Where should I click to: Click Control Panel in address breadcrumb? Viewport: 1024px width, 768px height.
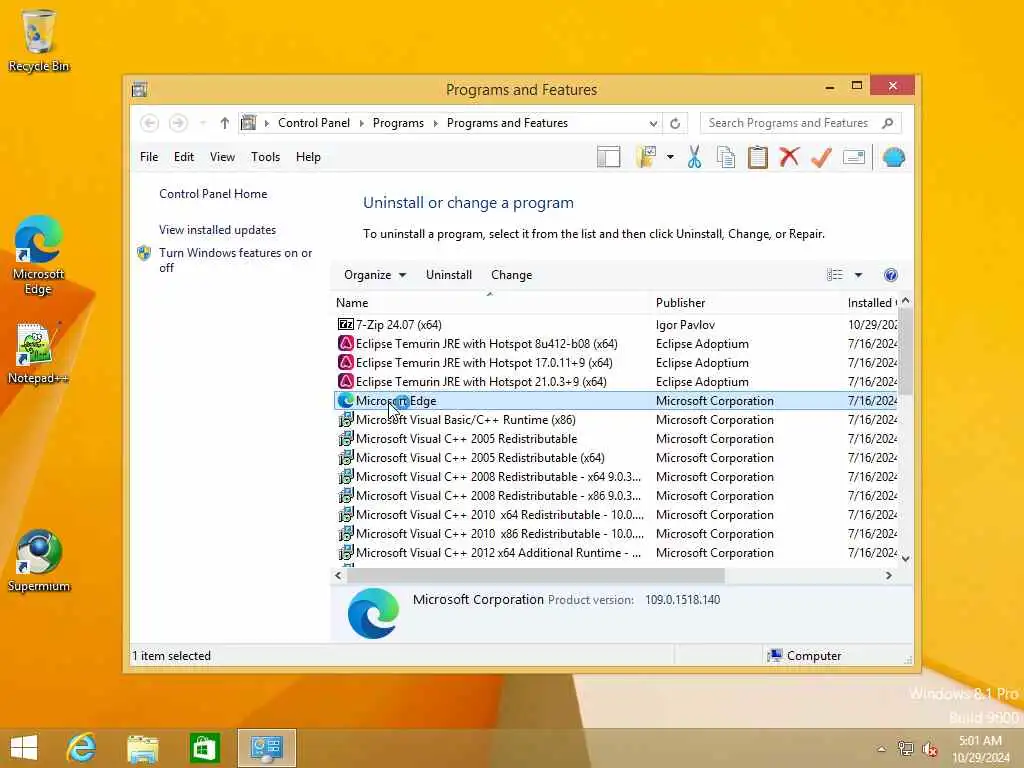tap(314, 123)
